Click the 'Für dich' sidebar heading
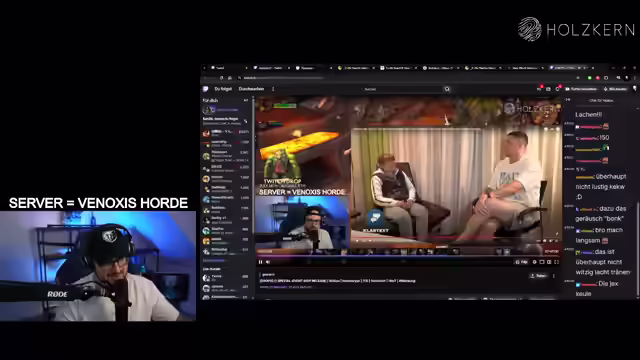The height and width of the screenshot is (360, 640). tap(211, 100)
